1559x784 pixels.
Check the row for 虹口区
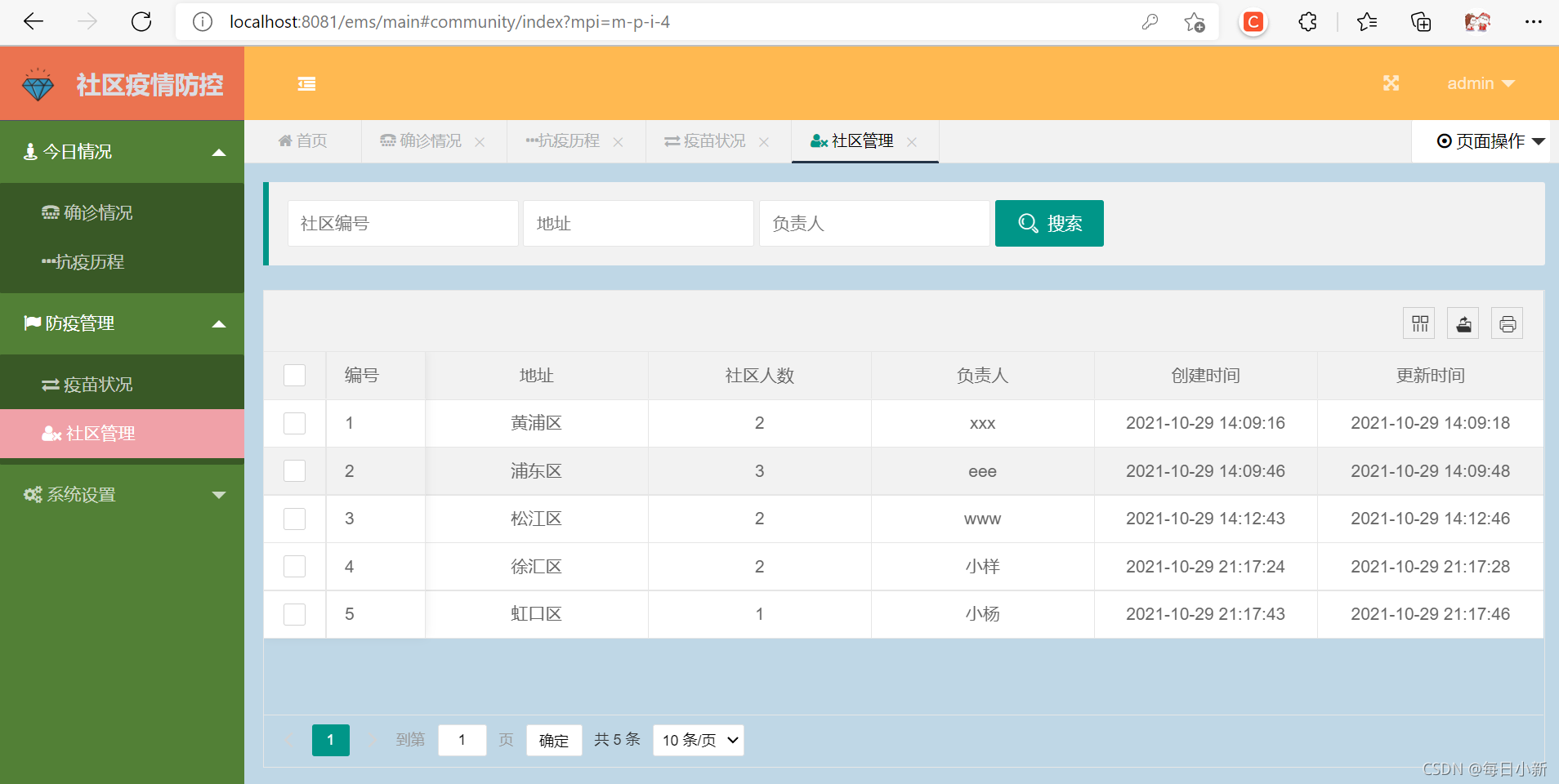[294, 614]
